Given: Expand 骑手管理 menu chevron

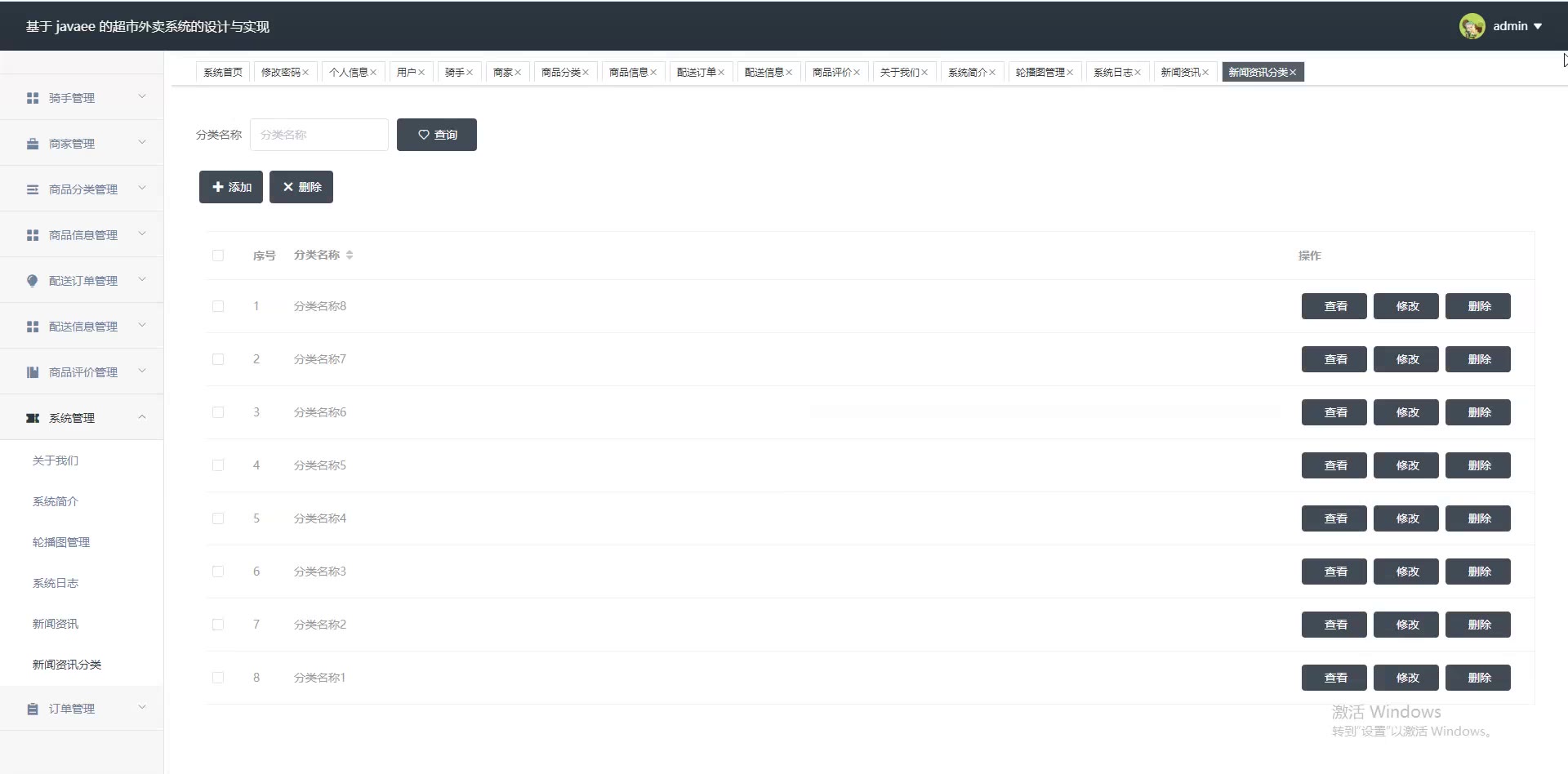Looking at the screenshot, I should [x=142, y=96].
